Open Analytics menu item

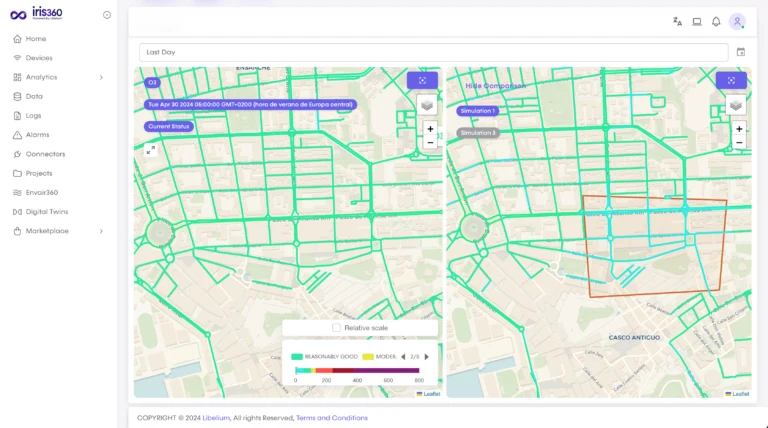coord(41,77)
